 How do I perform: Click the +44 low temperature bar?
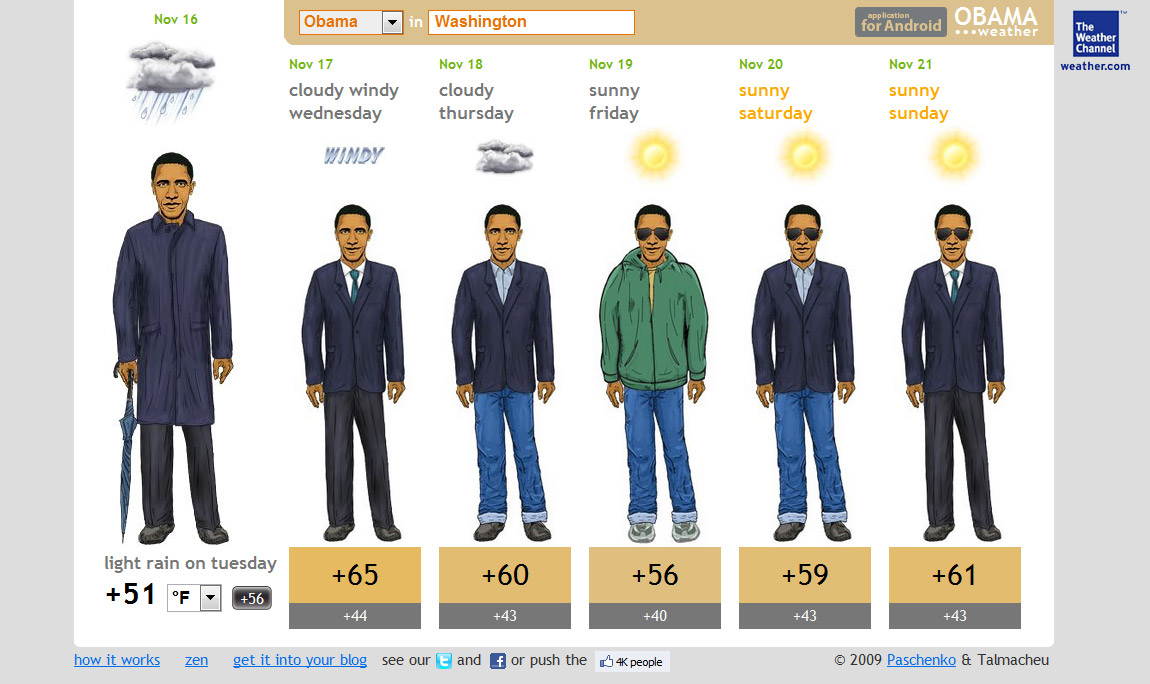[355, 616]
